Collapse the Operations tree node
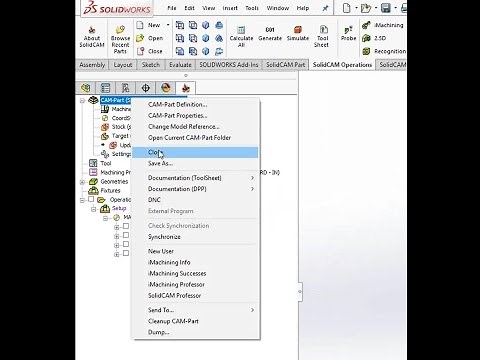 click(x=82, y=200)
